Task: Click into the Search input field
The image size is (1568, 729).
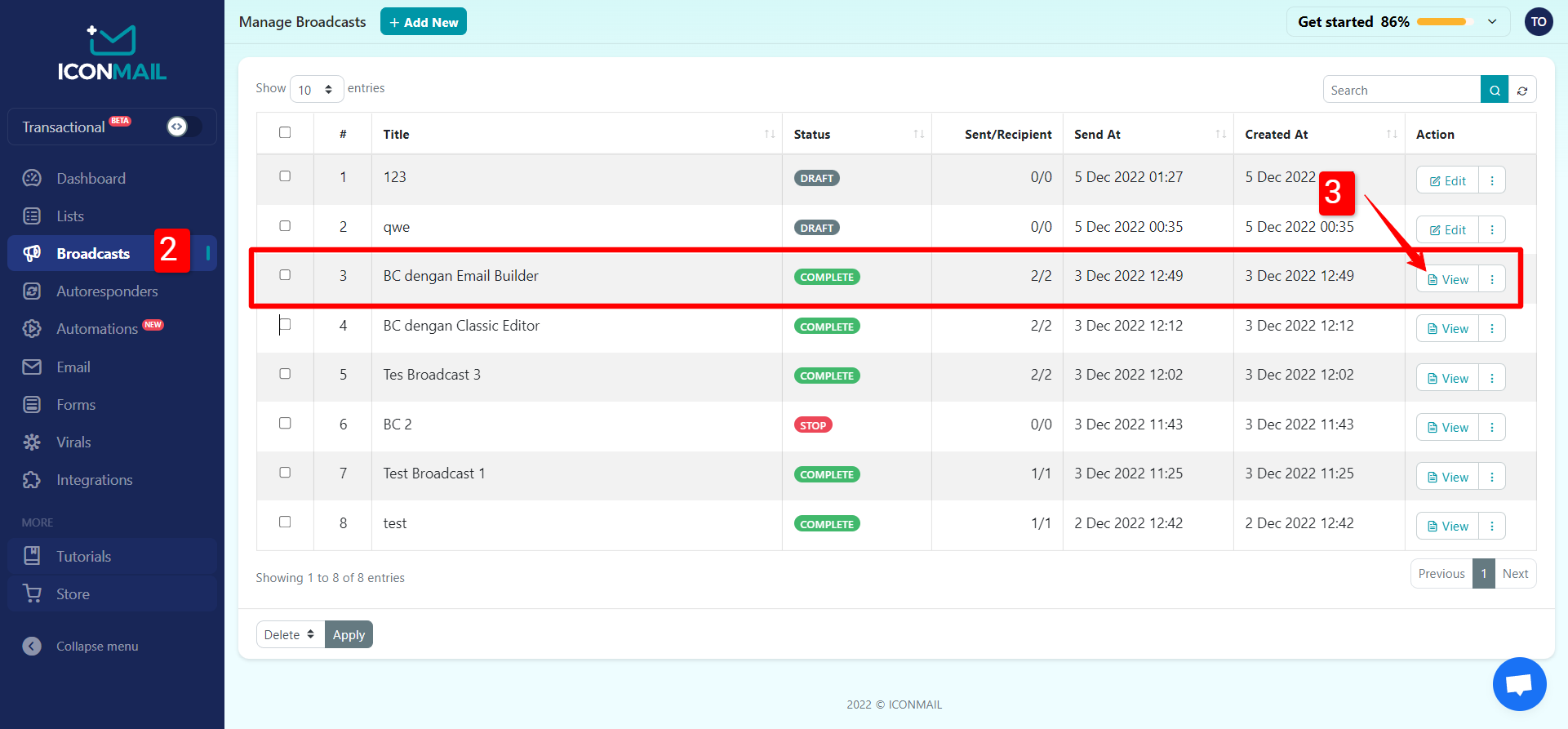Action: 1401,90
